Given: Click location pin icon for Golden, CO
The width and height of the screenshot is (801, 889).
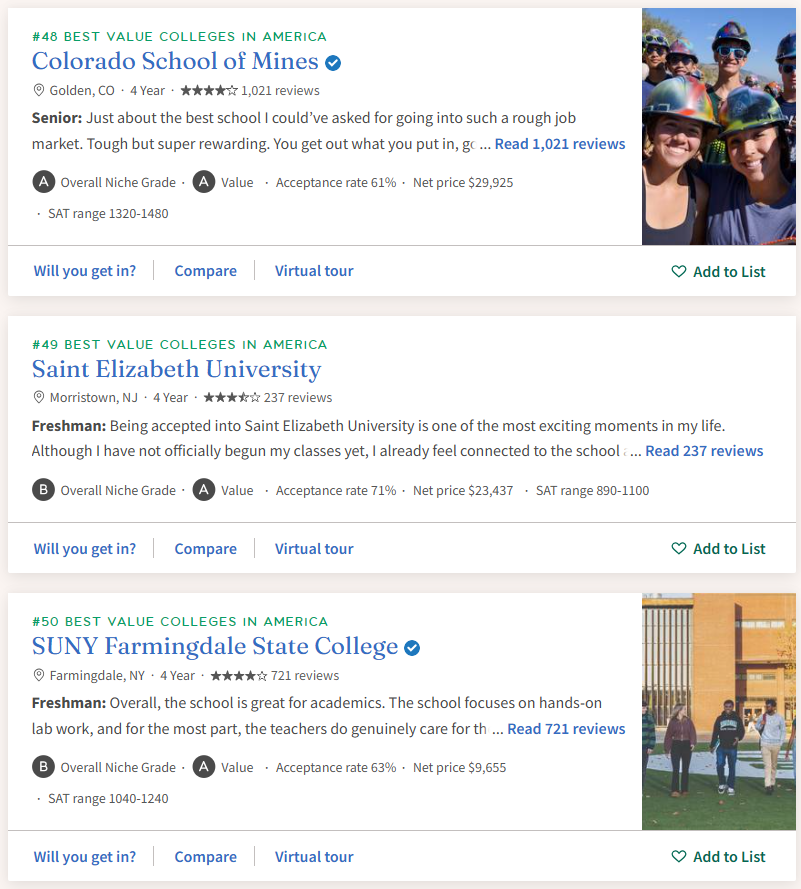Looking at the screenshot, I should pyautogui.click(x=39, y=90).
